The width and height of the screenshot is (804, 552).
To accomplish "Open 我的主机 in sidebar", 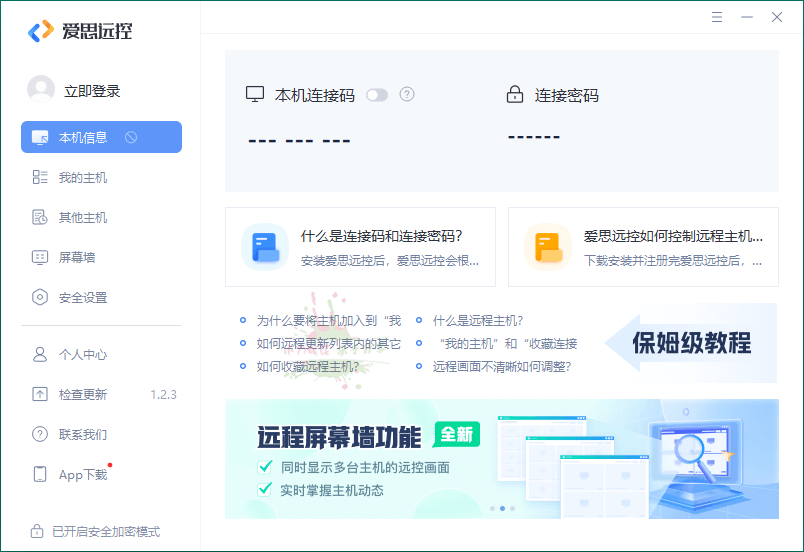I will point(82,178).
